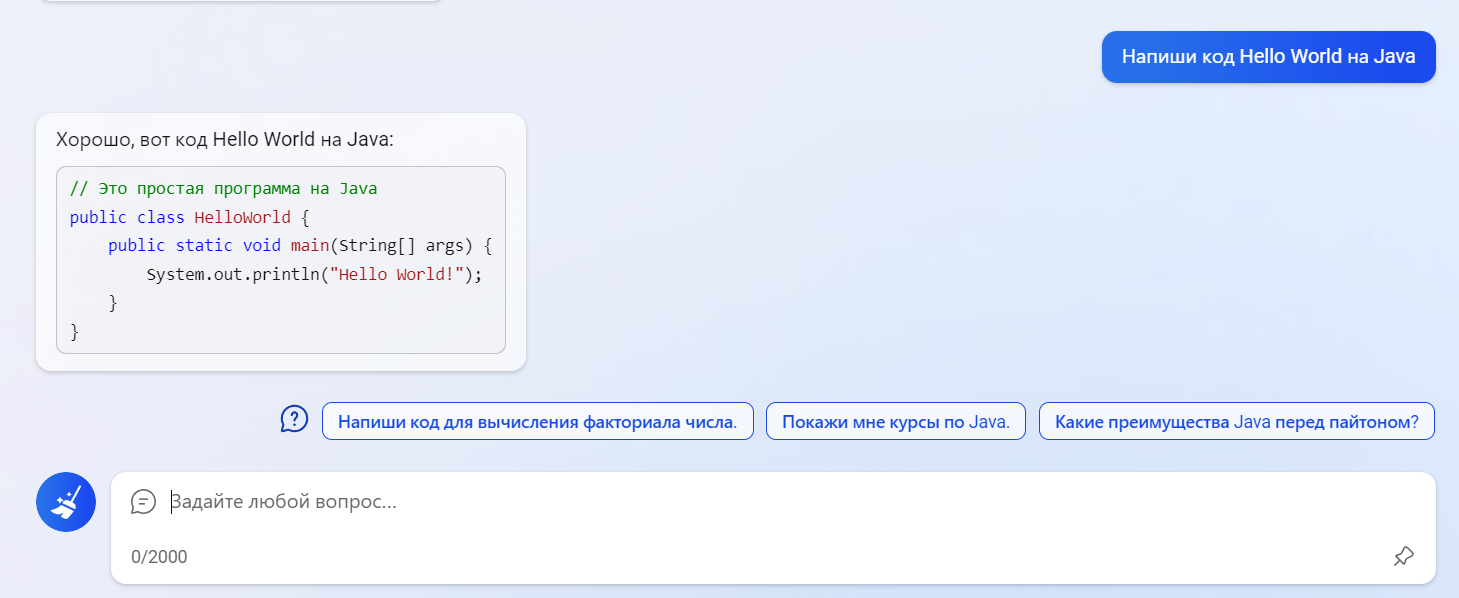Select "Покажи мне курсы по Java" suggestion
The width and height of the screenshot is (1459, 598).
click(x=895, y=422)
